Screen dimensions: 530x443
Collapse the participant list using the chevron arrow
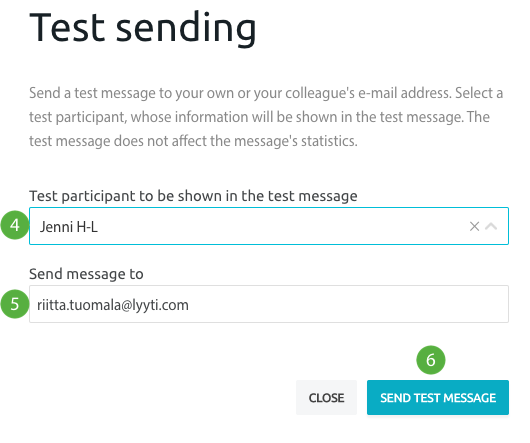point(491,226)
